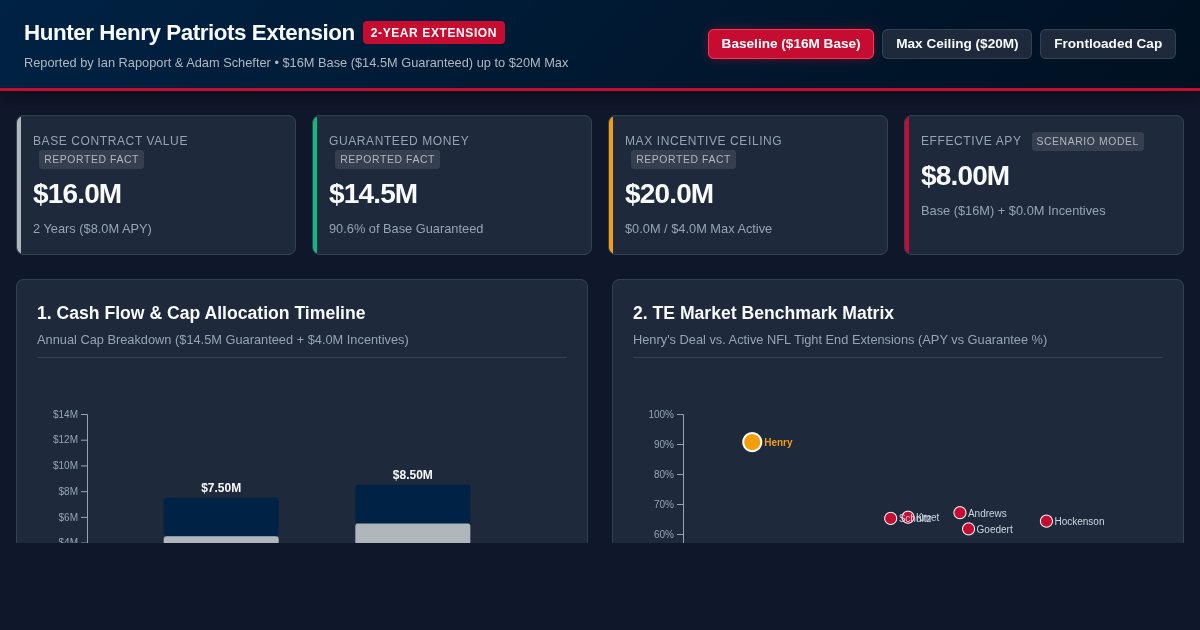Click the $14M axis label
Image resolution: width=1200 pixels, height=630 pixels.
point(65,415)
